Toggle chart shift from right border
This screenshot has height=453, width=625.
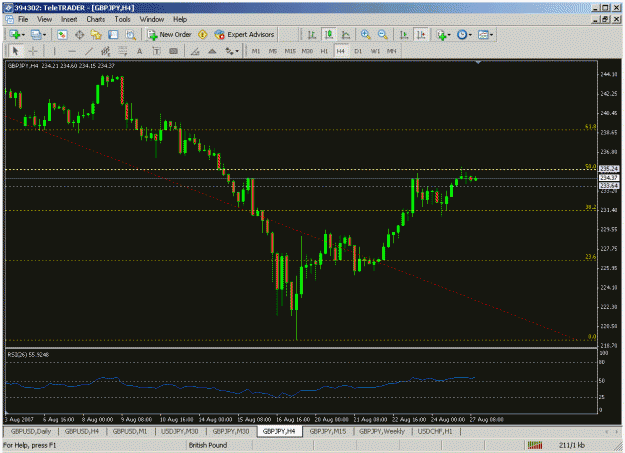tap(421, 35)
